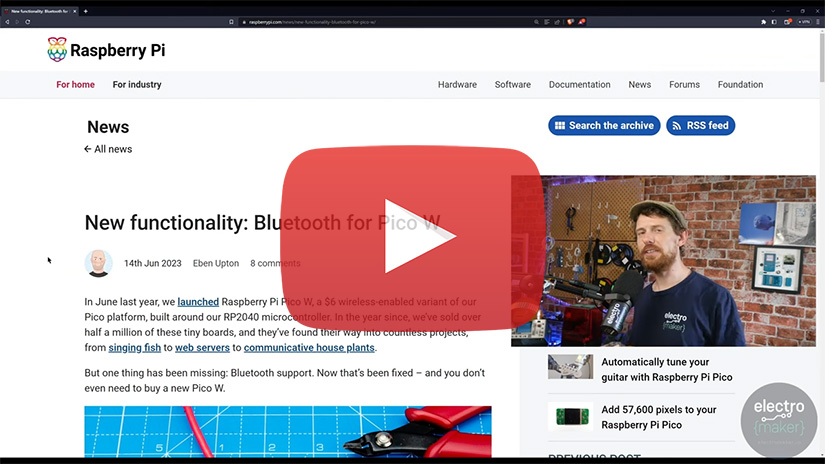Open the extensions puzzle icon
The height and width of the screenshot is (464, 825).
click(763, 22)
